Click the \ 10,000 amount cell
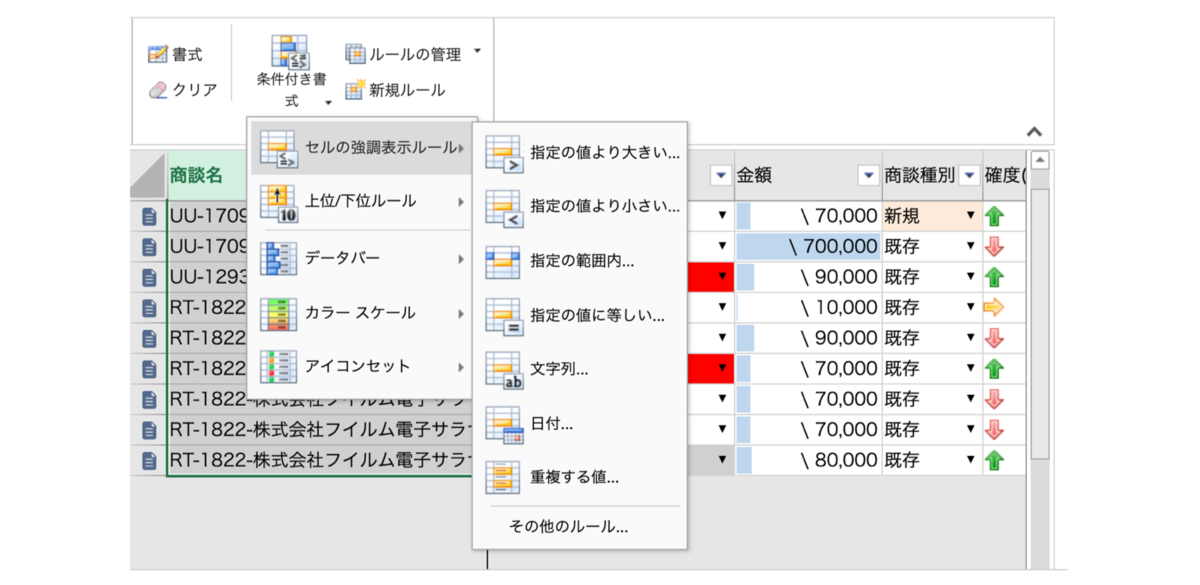This screenshot has height=585, width=1200. coord(808,307)
